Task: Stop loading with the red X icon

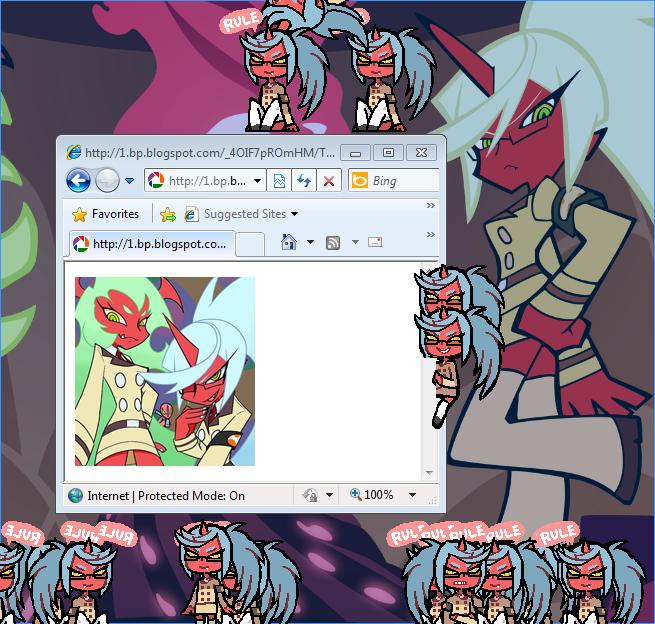Action: tap(329, 181)
